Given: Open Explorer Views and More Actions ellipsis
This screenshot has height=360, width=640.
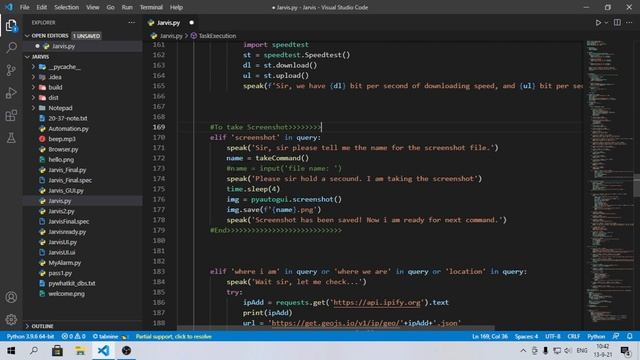Looking at the screenshot, I should (131, 23).
